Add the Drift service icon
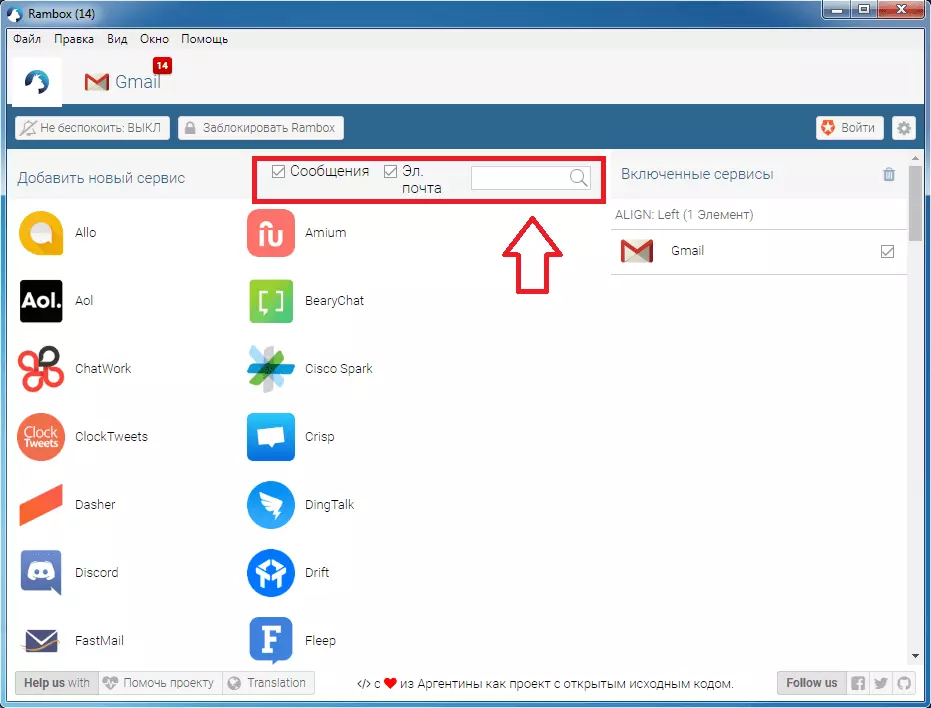This screenshot has width=931, height=708. [271, 573]
